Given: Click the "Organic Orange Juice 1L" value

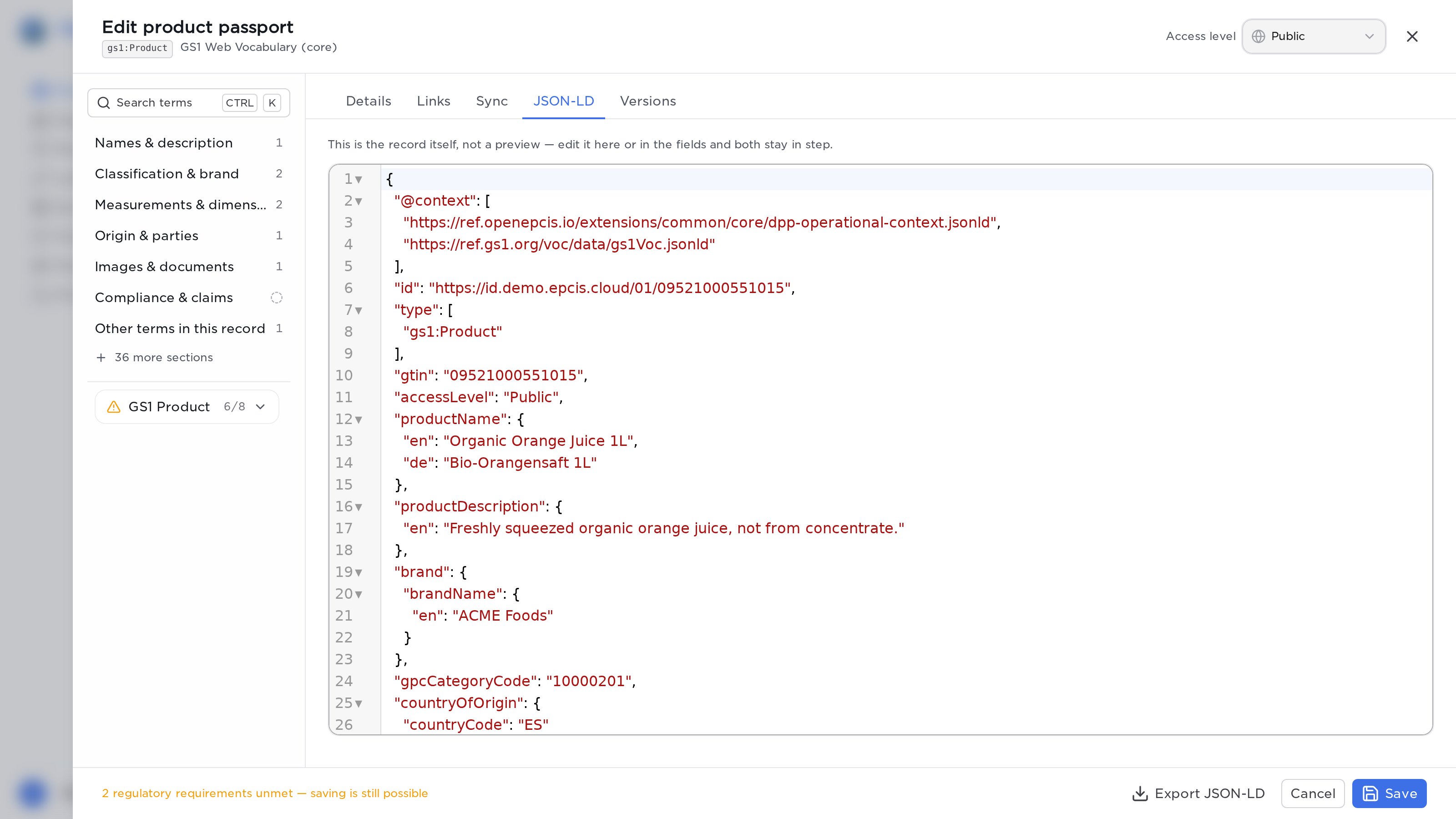Looking at the screenshot, I should click(x=539, y=441).
